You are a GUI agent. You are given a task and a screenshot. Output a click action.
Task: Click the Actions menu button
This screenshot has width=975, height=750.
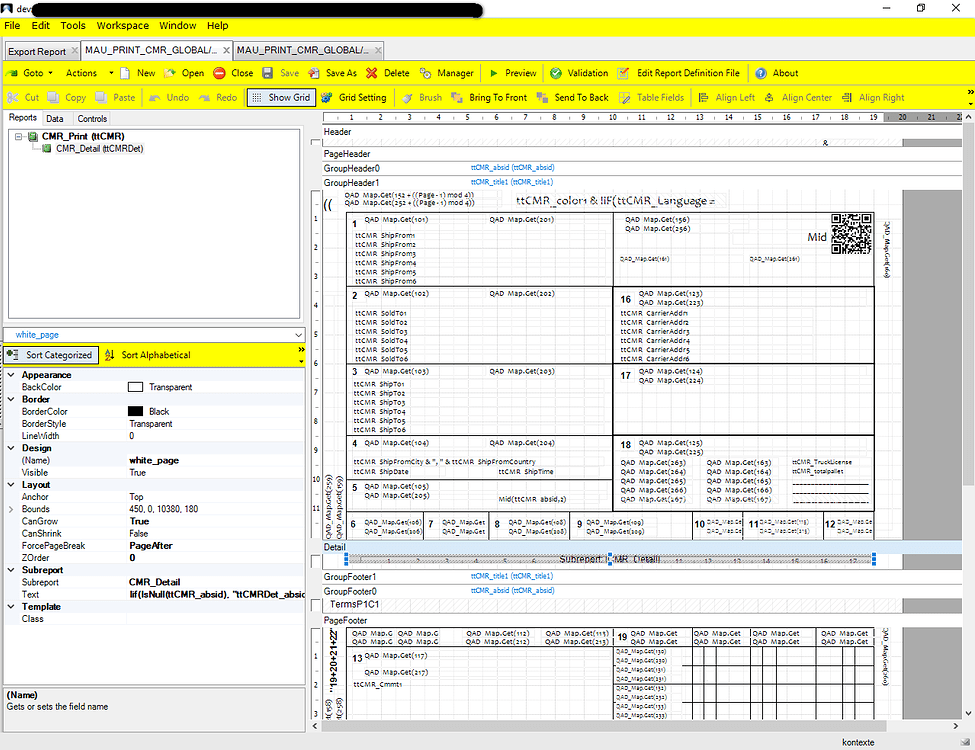(81, 73)
